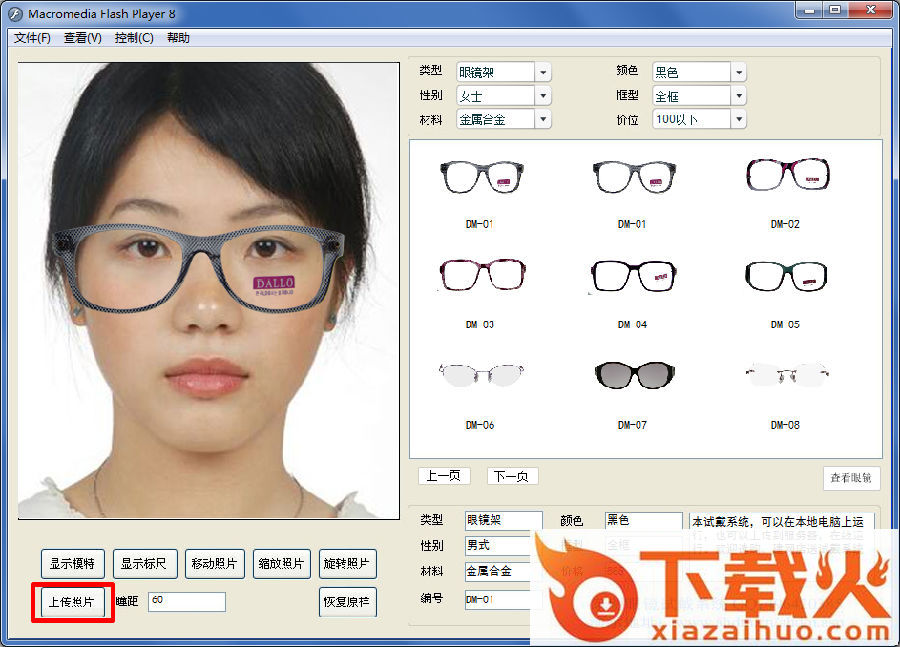Select the DM-02 pink patterned glasses thumbnail
The height and width of the screenshot is (647, 900).
(x=788, y=174)
